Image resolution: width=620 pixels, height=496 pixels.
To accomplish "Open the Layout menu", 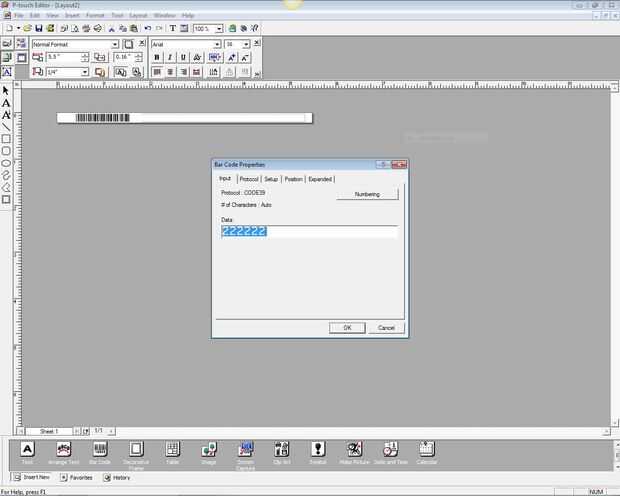I will click(138, 15).
